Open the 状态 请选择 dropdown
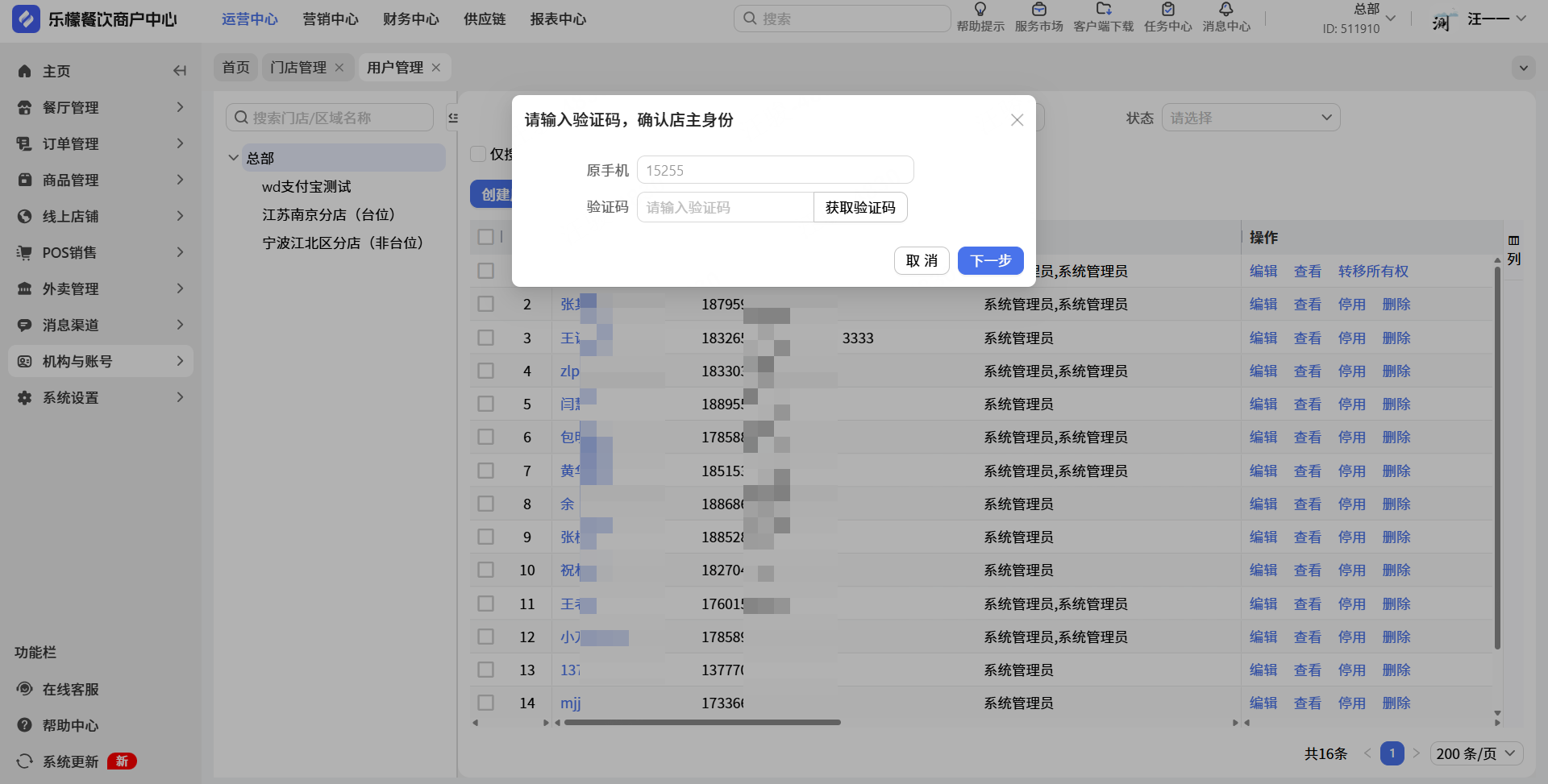The width and height of the screenshot is (1548, 784). (1250, 118)
